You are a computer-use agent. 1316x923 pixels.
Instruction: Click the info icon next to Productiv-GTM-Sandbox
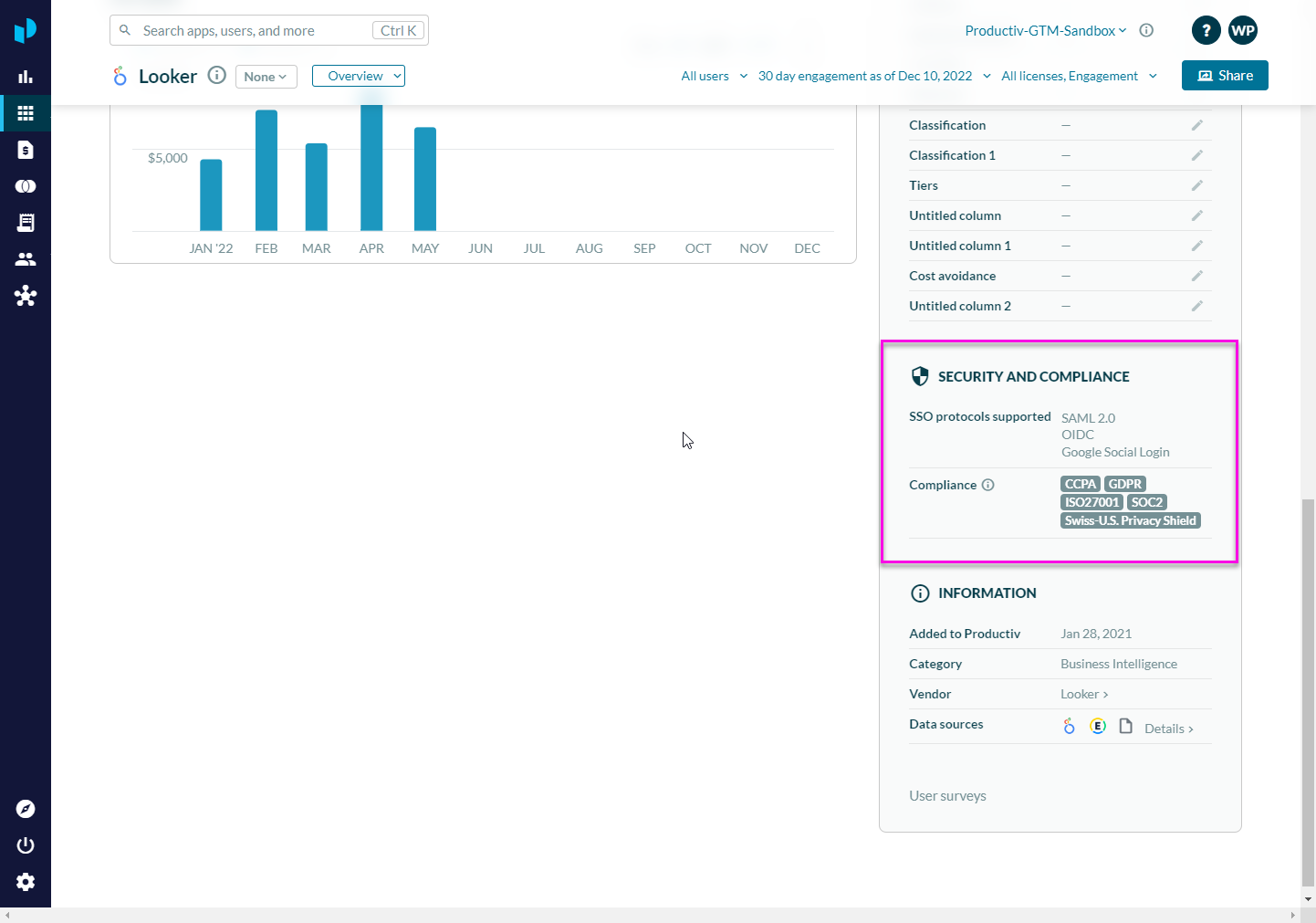1146,30
